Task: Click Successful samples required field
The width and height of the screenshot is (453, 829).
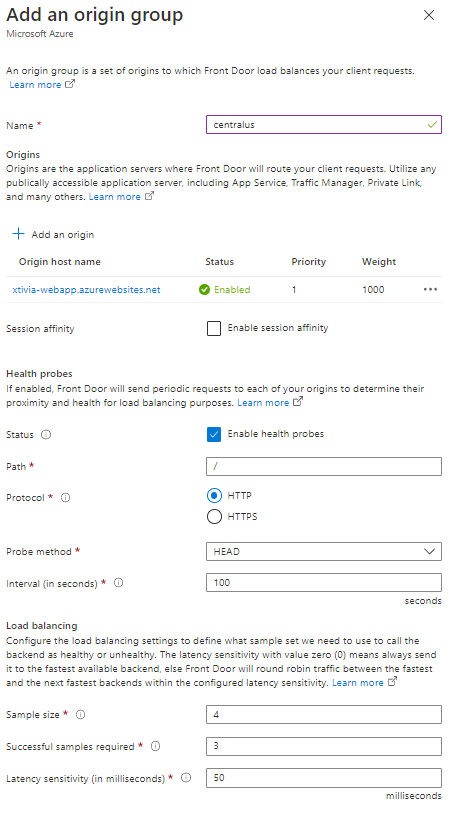Action: pos(323,746)
